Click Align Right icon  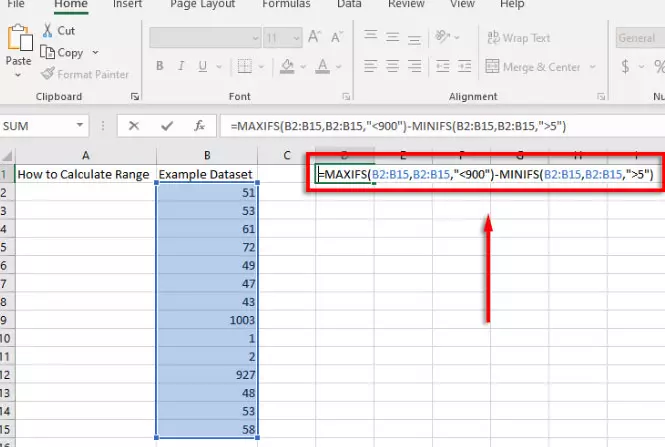pos(414,66)
